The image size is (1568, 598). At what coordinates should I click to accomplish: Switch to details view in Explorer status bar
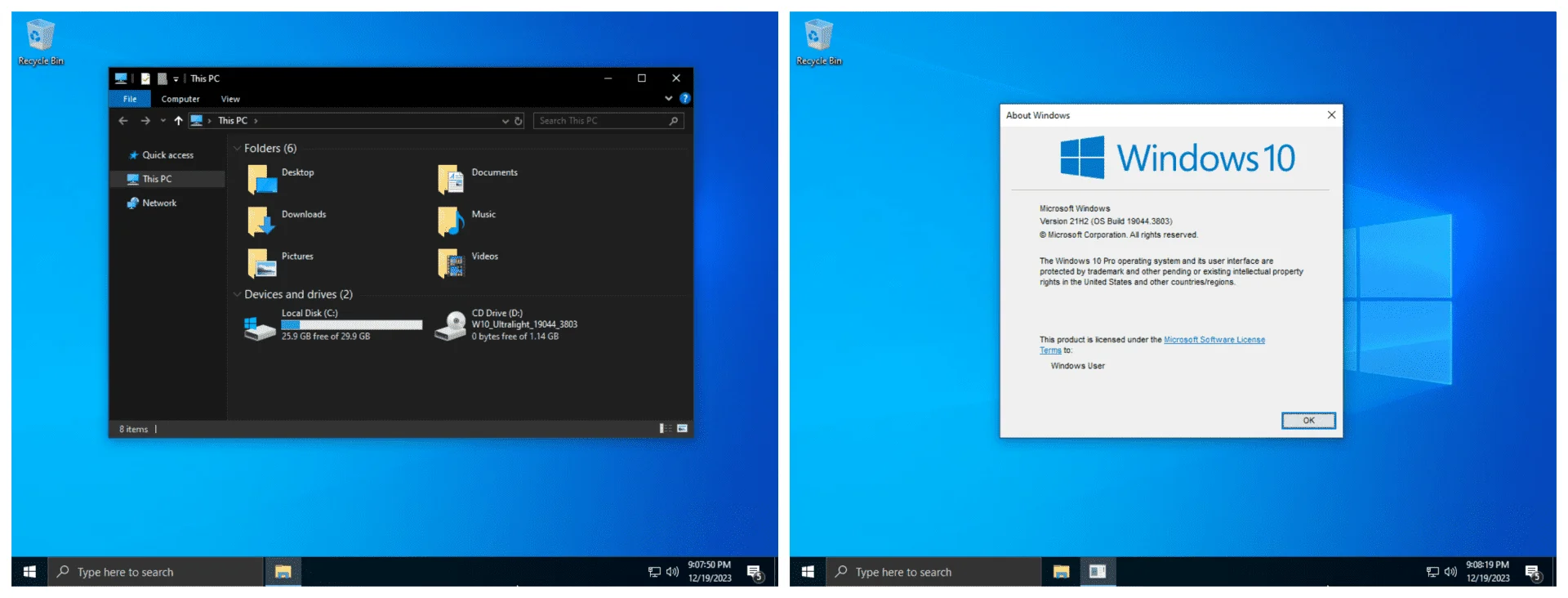click(665, 428)
